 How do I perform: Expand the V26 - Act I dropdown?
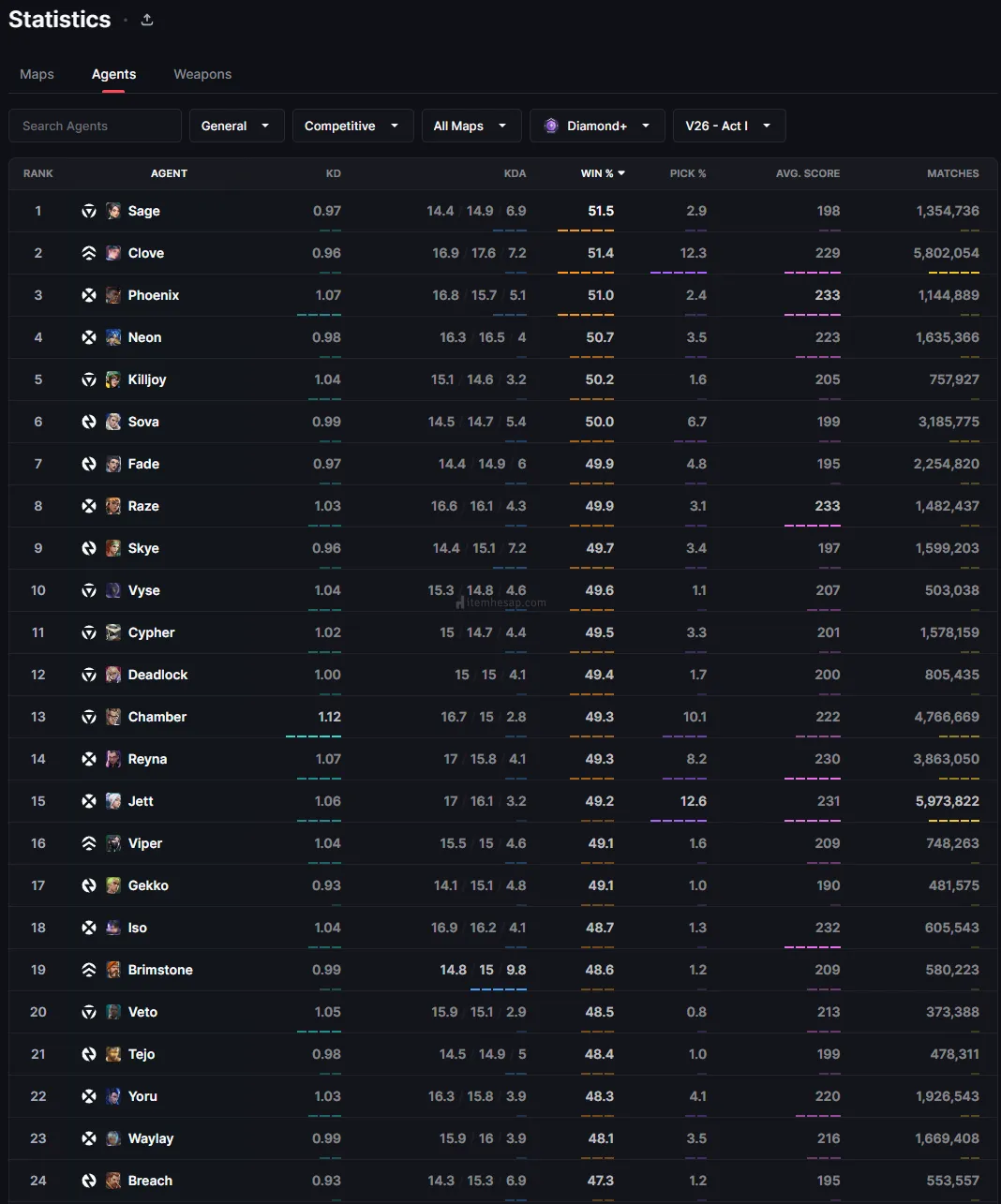(x=728, y=126)
